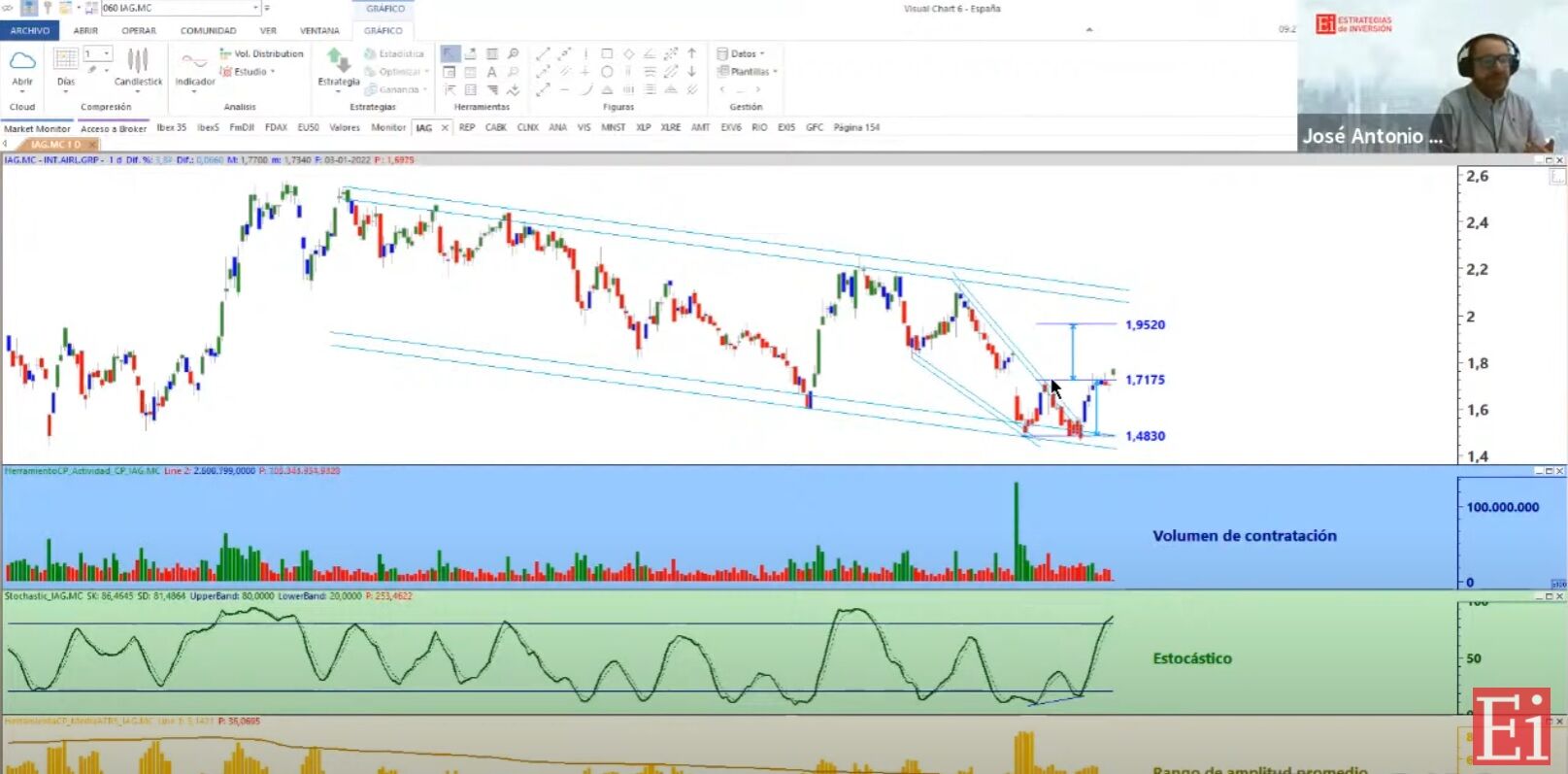
Task: Click the Días compression calendar icon
Action: click(66, 60)
